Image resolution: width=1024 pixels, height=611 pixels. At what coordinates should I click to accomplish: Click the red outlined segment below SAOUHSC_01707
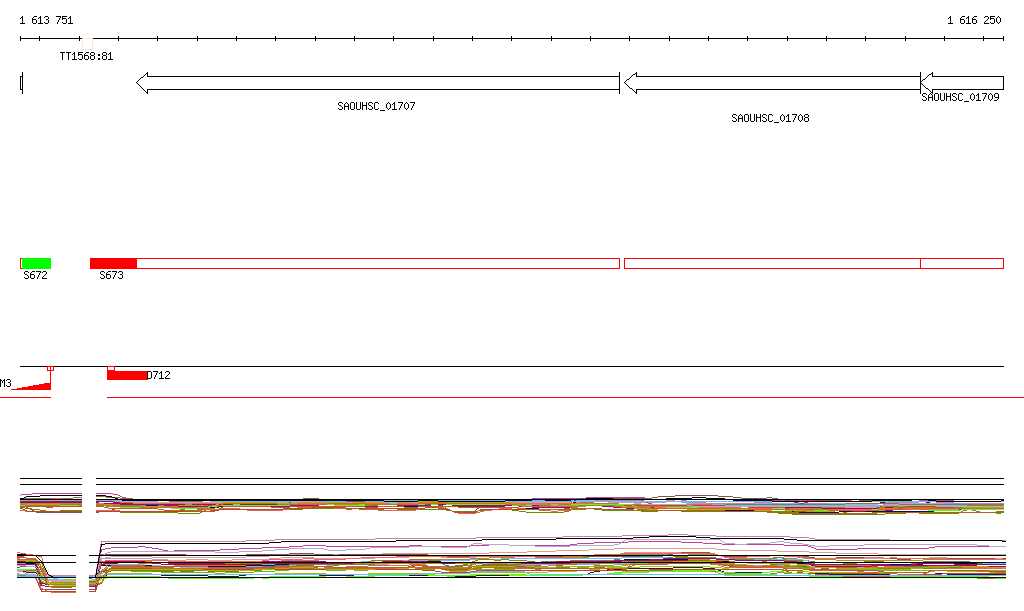point(378,264)
